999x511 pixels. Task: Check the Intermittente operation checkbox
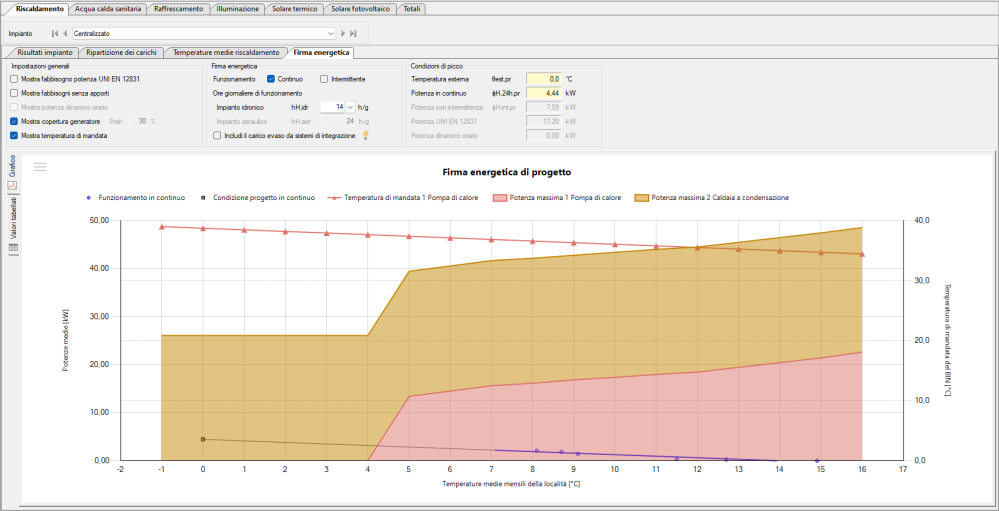[x=324, y=79]
